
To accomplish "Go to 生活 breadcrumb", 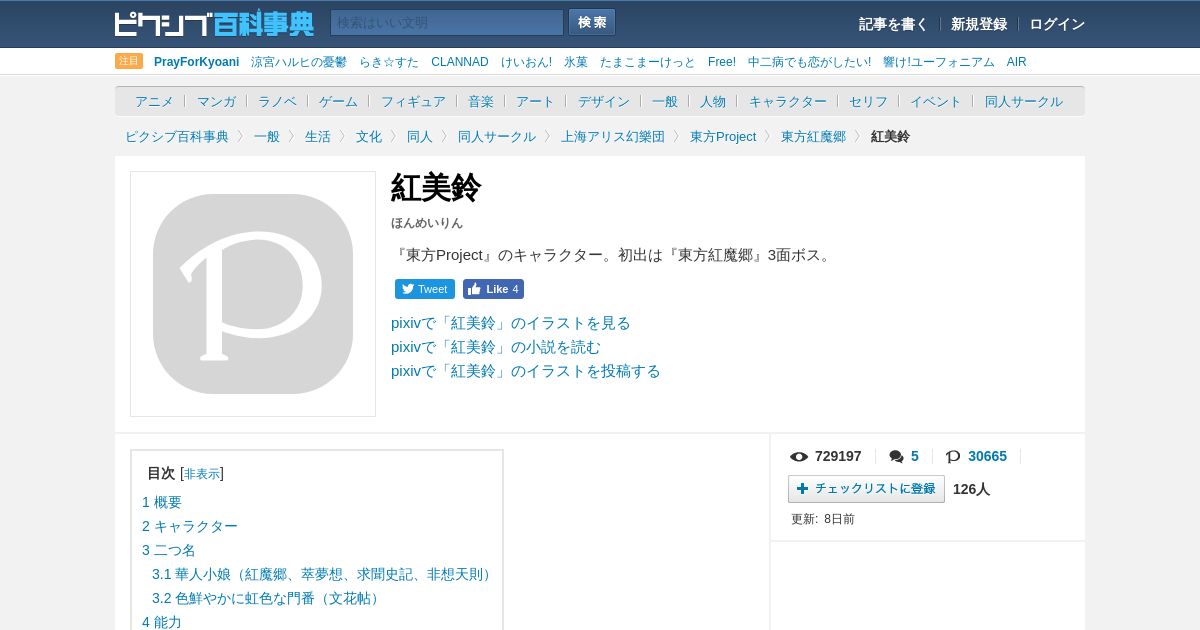I will point(318,136).
